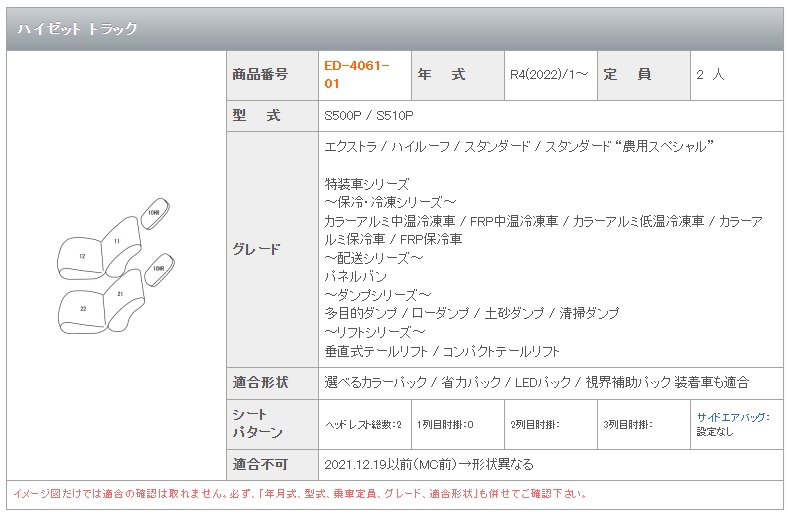Open the サイドエアバッグ link

click(x=733, y=417)
